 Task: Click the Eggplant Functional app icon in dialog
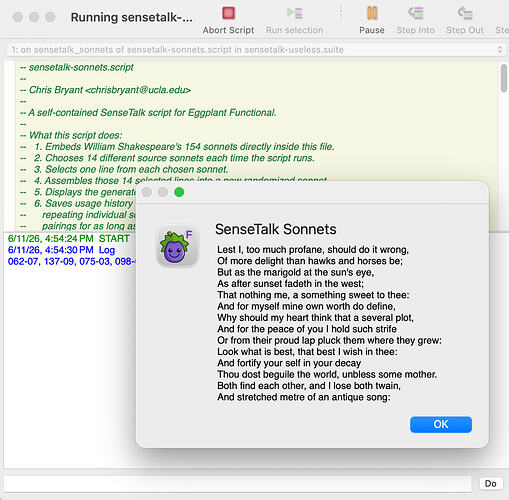(177, 246)
